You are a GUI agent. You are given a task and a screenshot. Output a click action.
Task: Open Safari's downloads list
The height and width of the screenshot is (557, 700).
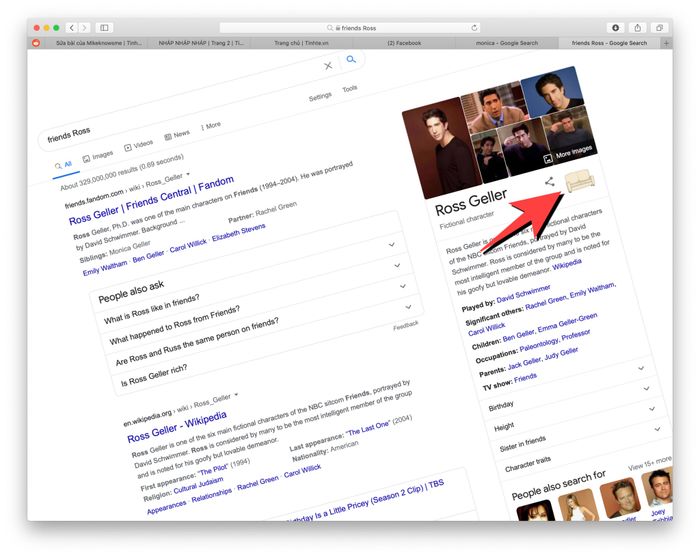616,28
